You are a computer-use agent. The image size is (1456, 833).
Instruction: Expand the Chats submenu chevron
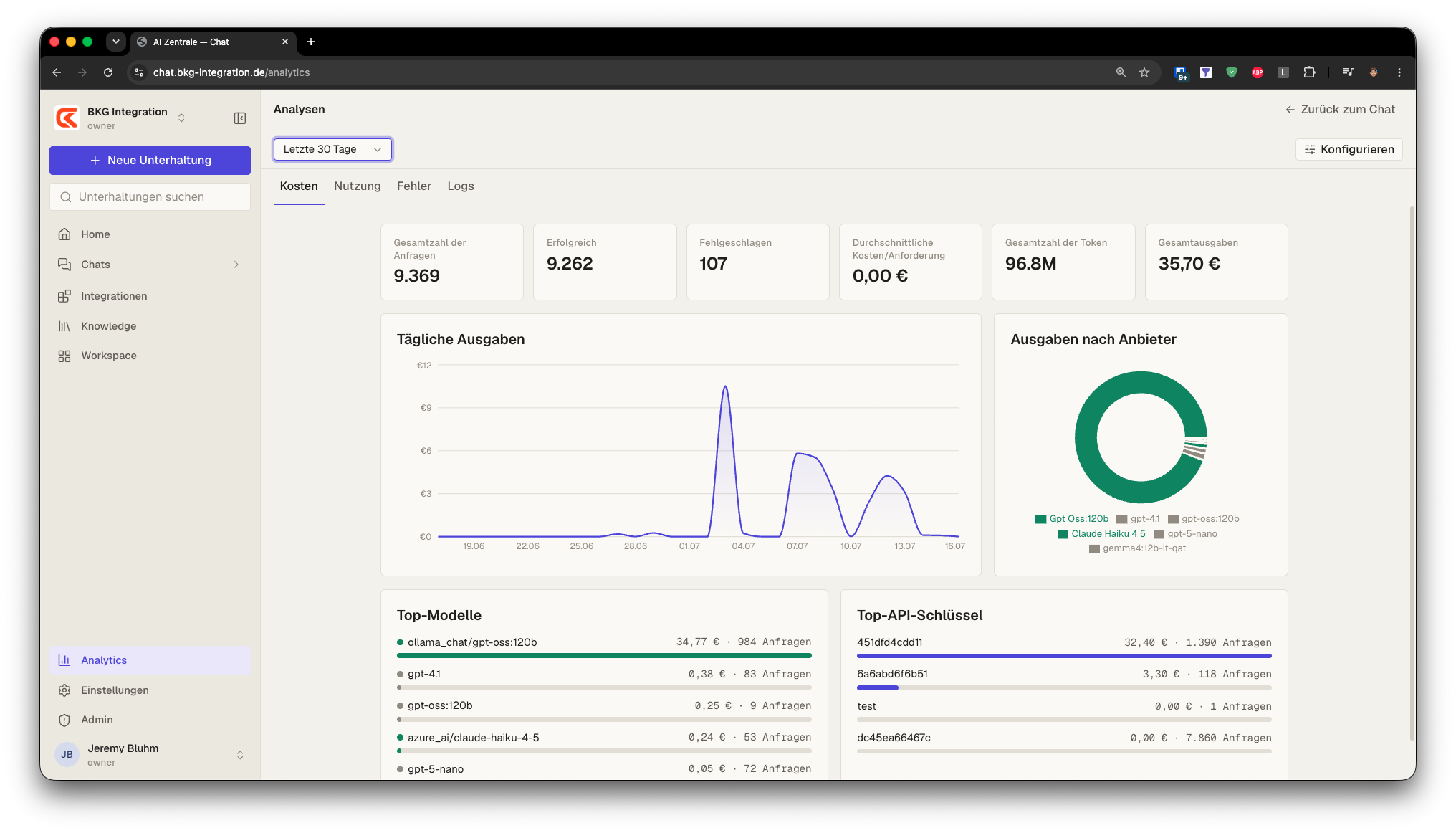(x=236, y=265)
